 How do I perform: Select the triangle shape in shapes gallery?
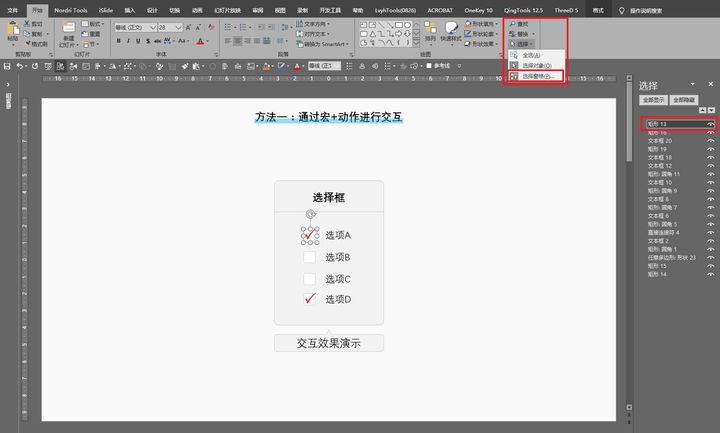click(x=372, y=34)
